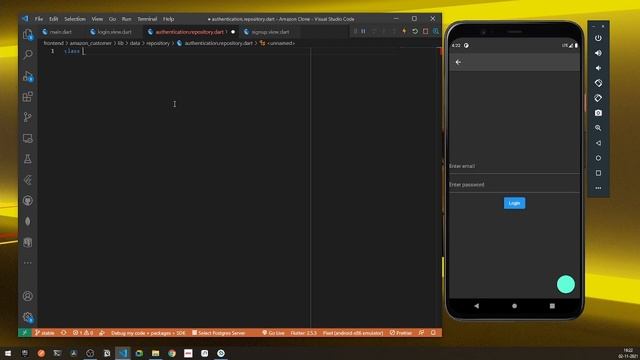Tap the blue Login button in emulator
The width and height of the screenshot is (640, 360).
514,203
